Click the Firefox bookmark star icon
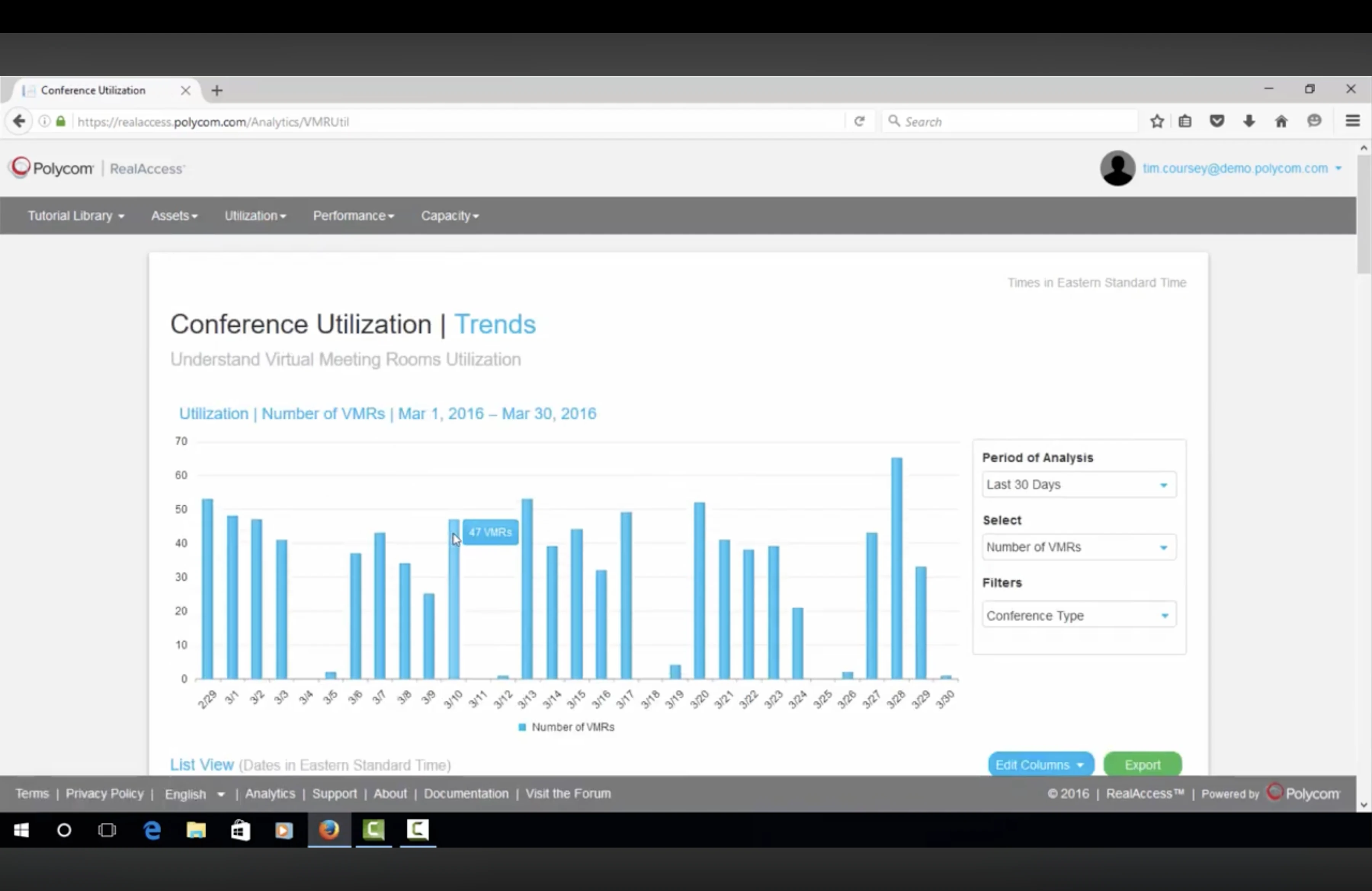The width and height of the screenshot is (1372, 891). pyautogui.click(x=1156, y=122)
